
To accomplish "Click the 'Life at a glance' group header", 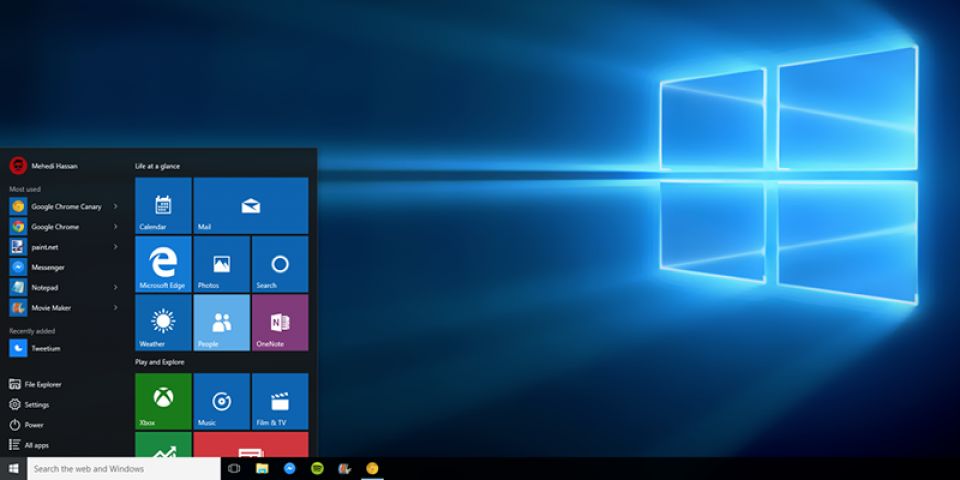I will [x=157, y=166].
